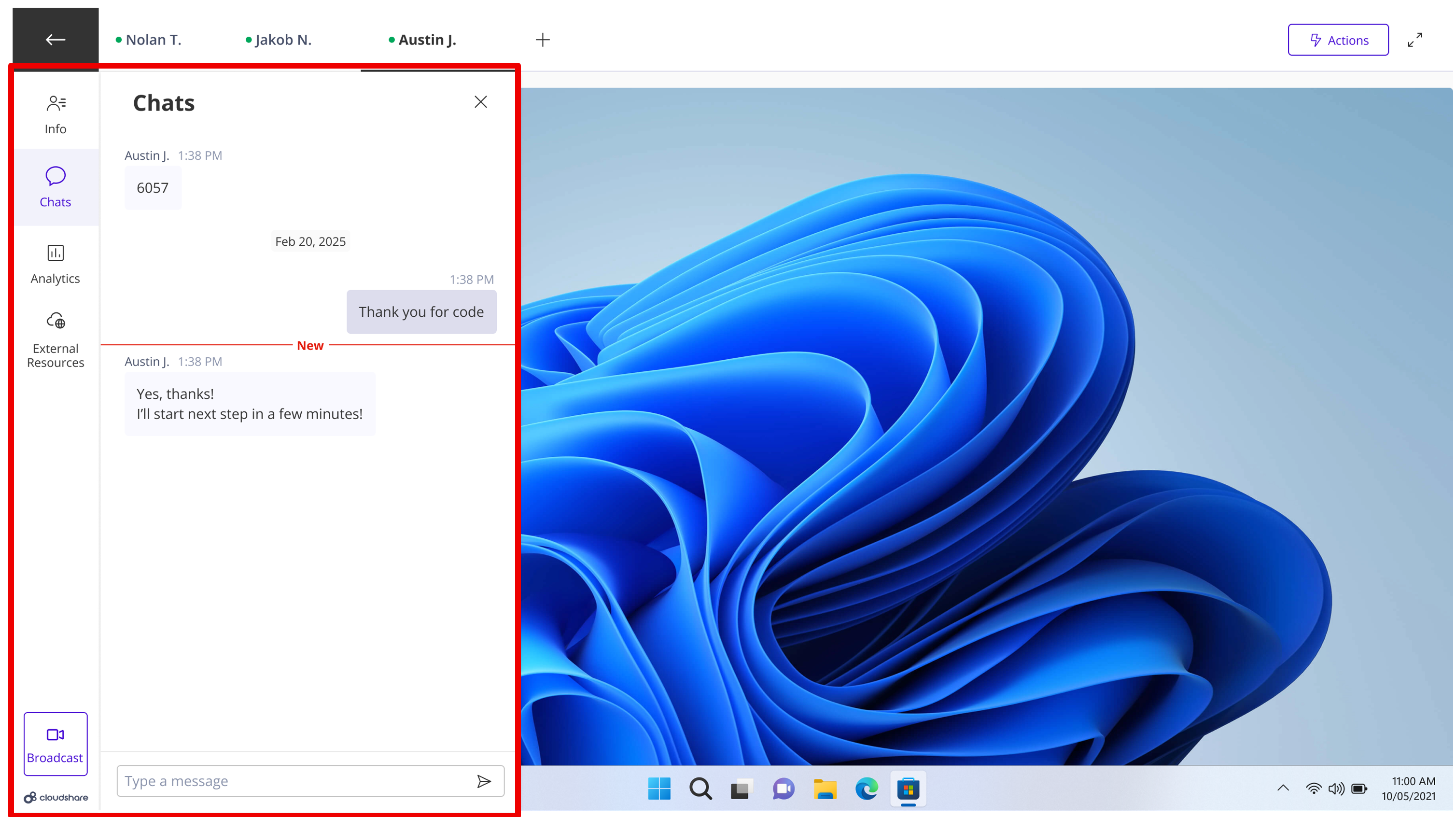Select Chats in the sidebar
This screenshot has width=1456, height=817.
pos(55,186)
